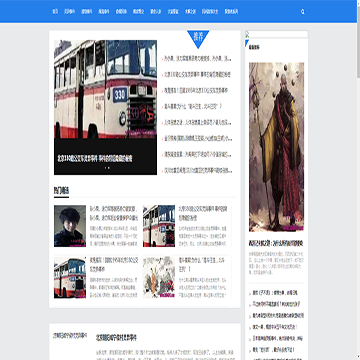Open the article title beside the man's portrait
Image resolution: width=360 pixels, height=360 pixels.
[114, 213]
